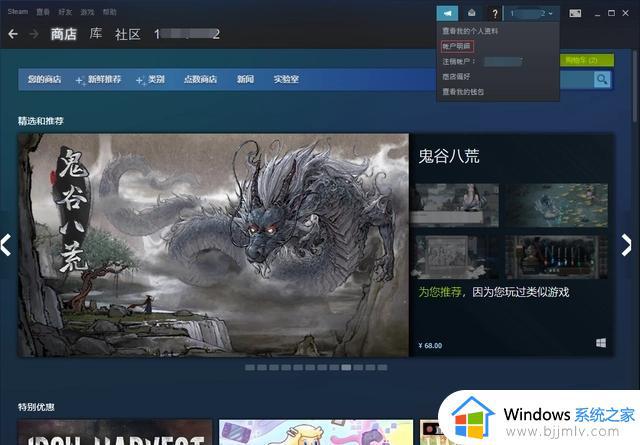Open the 鬼谷八荒 main banner artwork
This screenshot has height=445, width=640.
213,245
